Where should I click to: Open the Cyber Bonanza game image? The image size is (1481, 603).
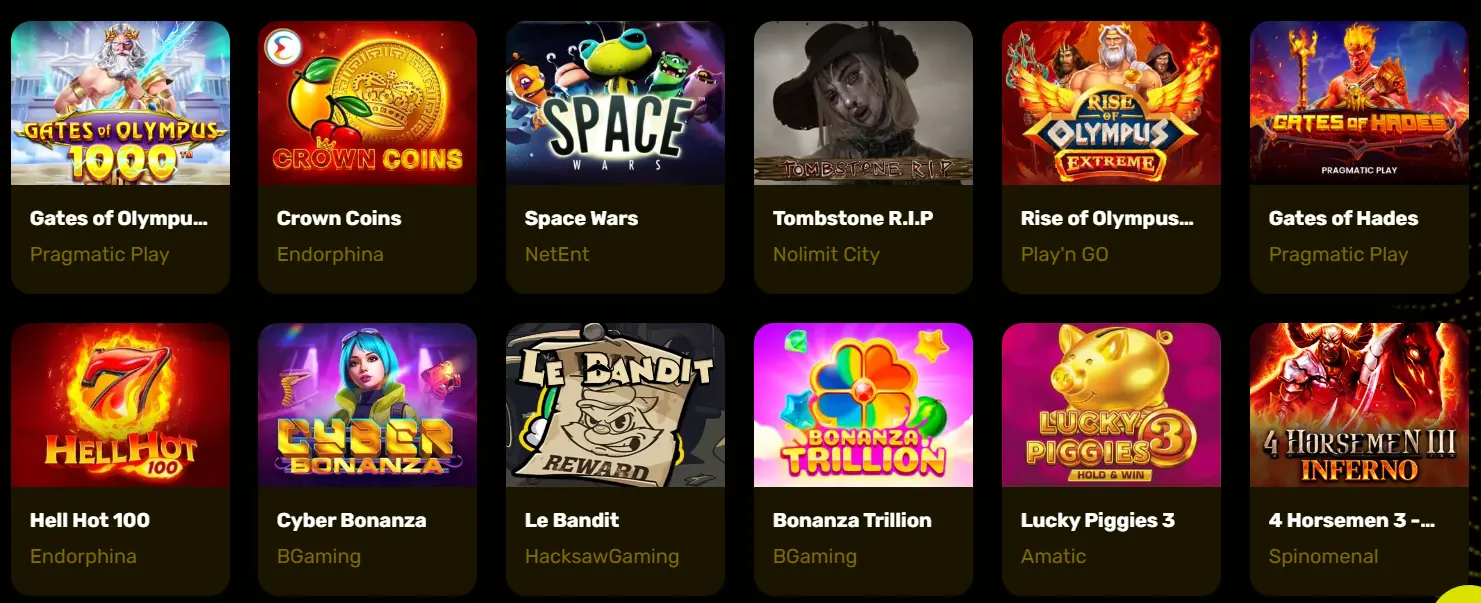point(367,405)
